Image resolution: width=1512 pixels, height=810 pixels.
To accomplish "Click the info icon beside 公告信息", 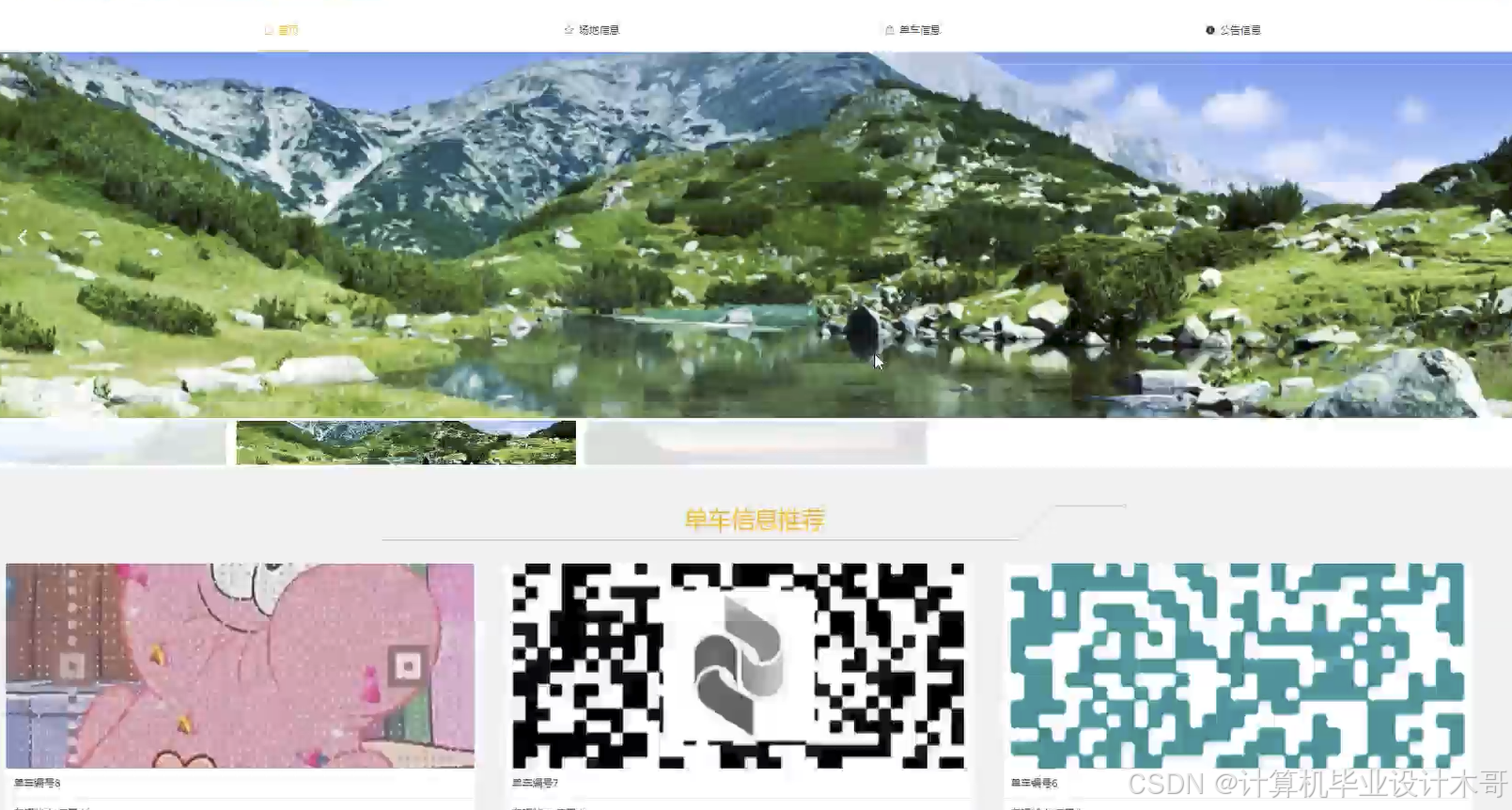I will [1210, 30].
